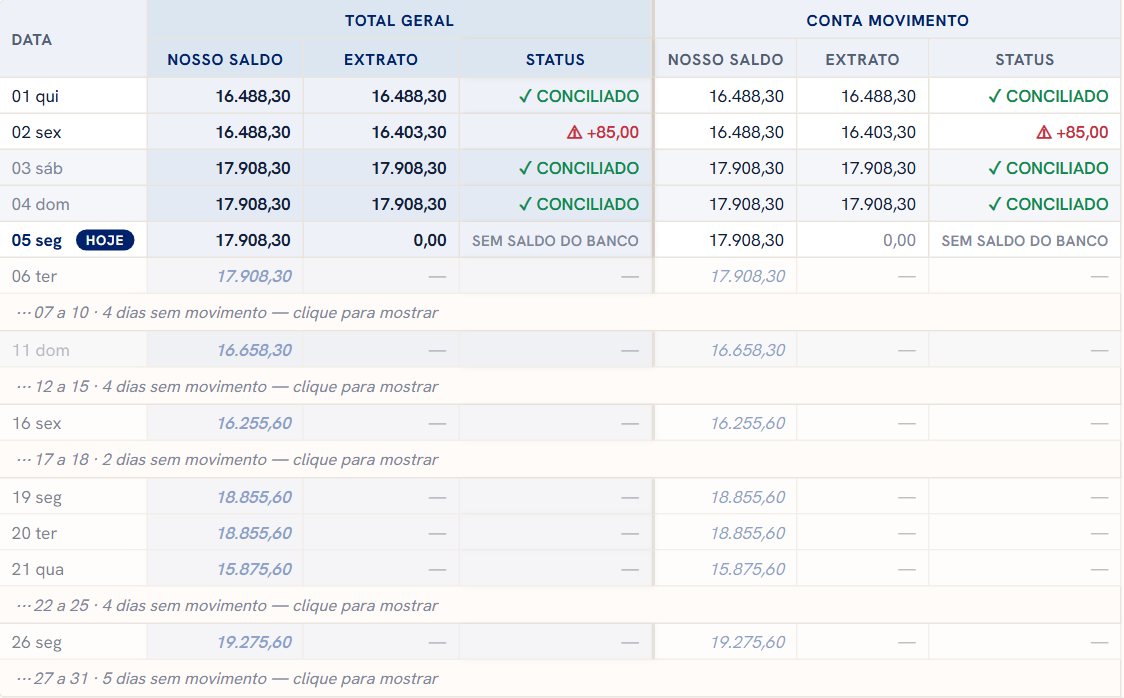Click Conta Movimento projected saldo 16.255,60
Viewport: 1124px width, 698px height.
click(x=748, y=424)
